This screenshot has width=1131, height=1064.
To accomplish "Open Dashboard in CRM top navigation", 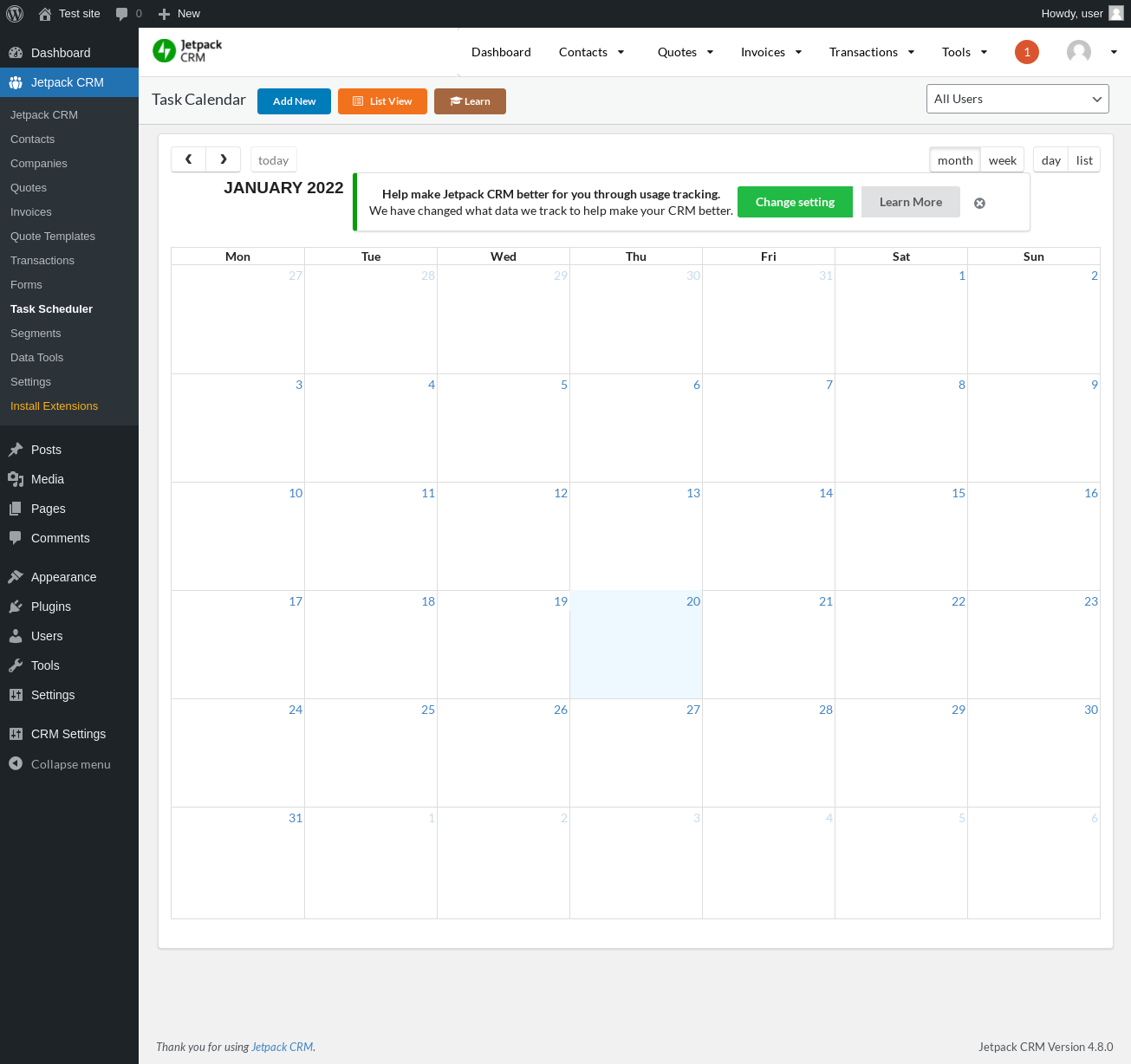I will pyautogui.click(x=501, y=52).
